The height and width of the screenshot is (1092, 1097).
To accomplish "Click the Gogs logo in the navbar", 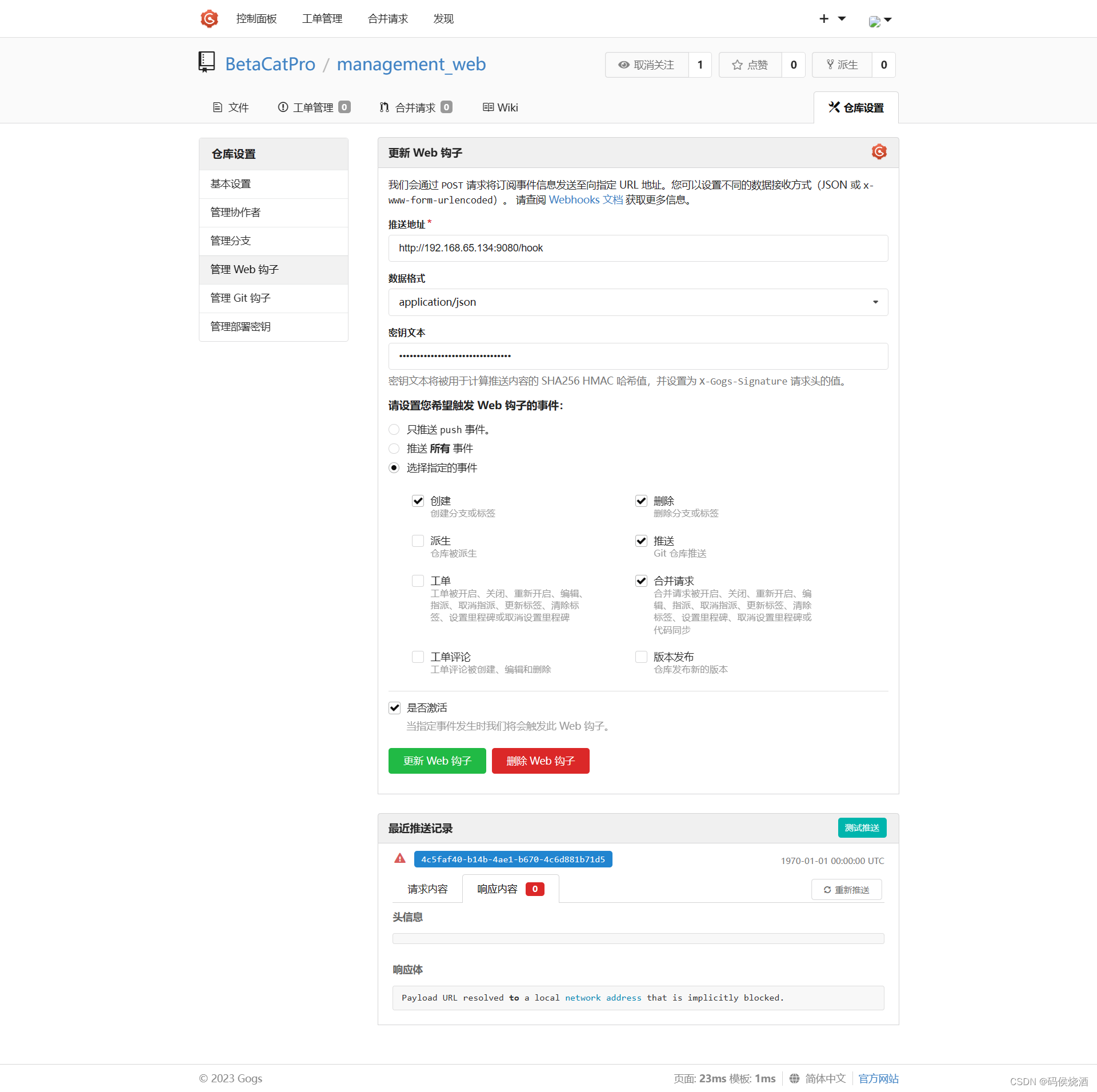I will pos(209,19).
